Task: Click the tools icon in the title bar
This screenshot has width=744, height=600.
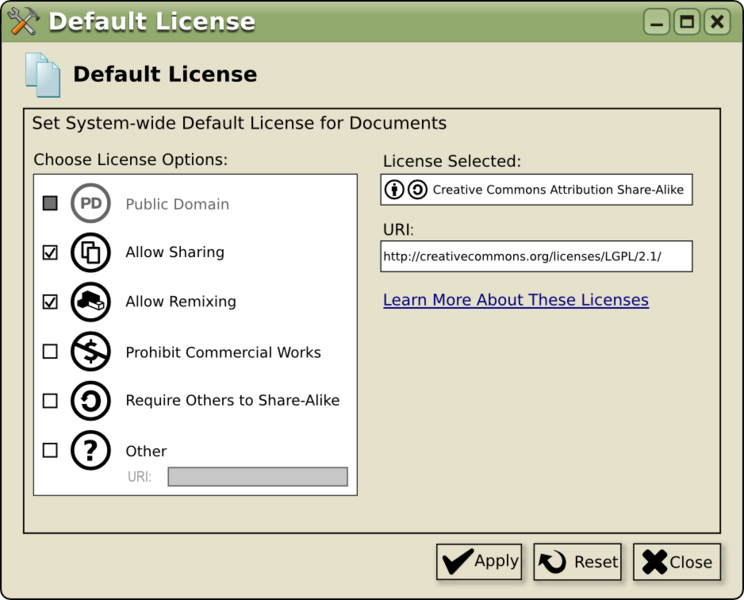Action: [x=24, y=21]
